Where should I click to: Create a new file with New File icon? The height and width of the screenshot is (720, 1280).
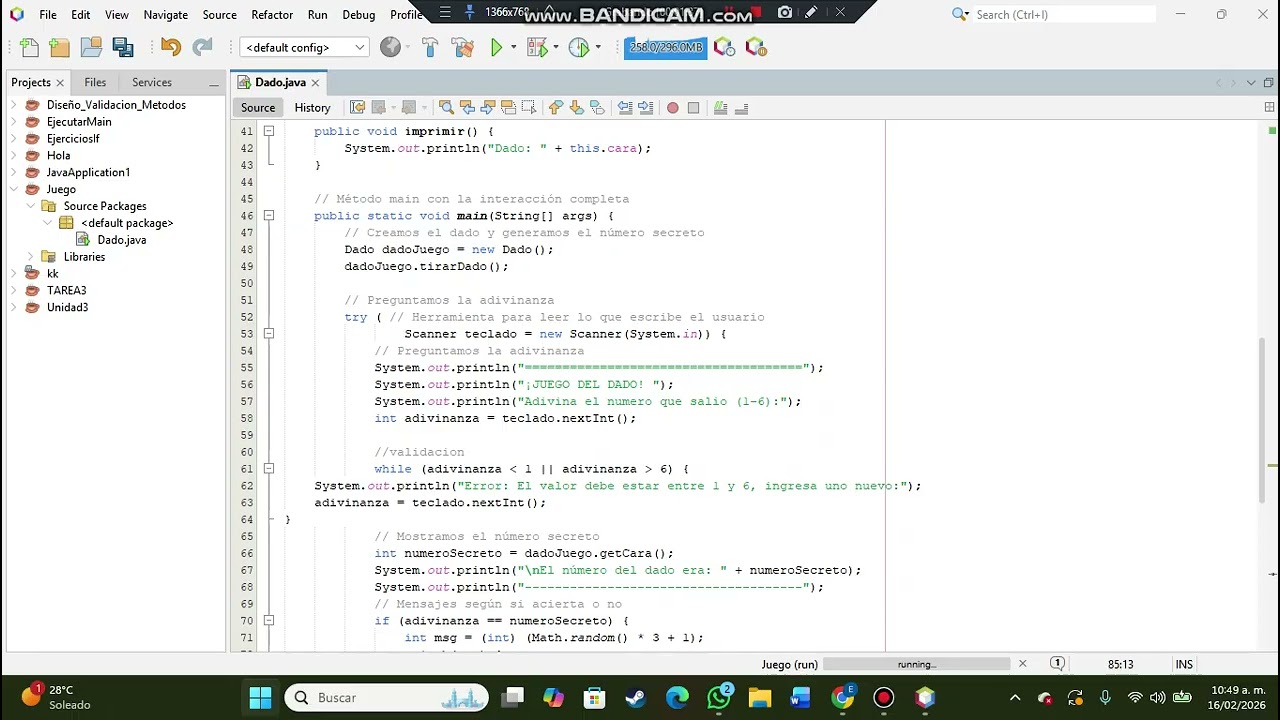29,47
